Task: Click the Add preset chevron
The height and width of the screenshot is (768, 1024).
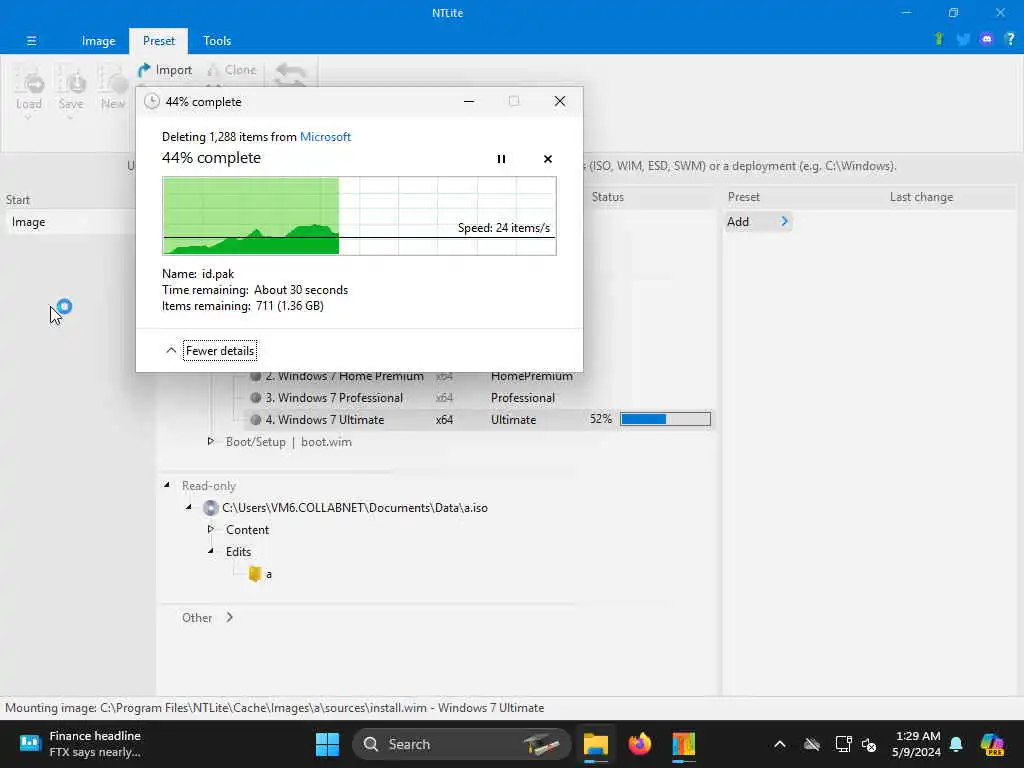Action: point(784,221)
